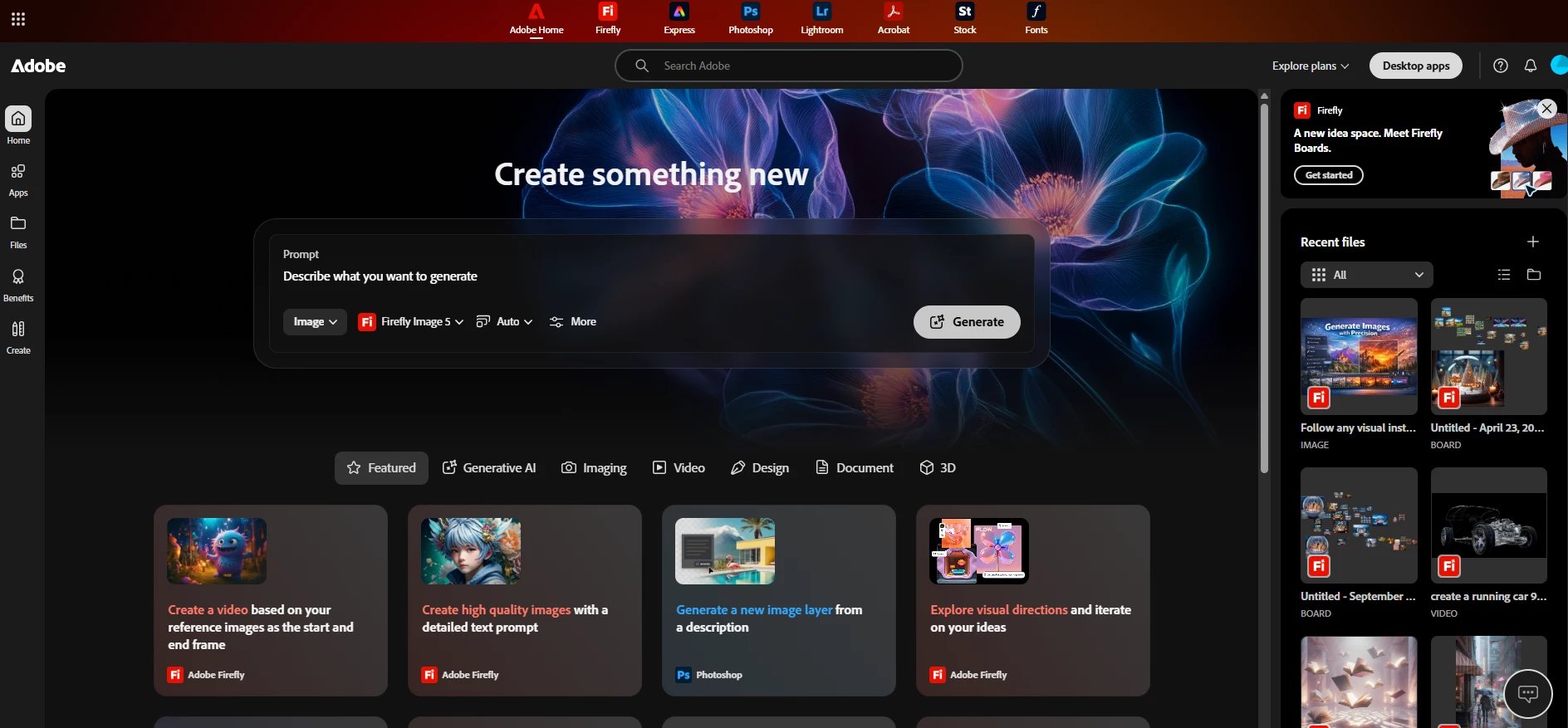Open the Auto aspect ratio dropdown
The width and height of the screenshot is (1568, 728).
coord(504,322)
